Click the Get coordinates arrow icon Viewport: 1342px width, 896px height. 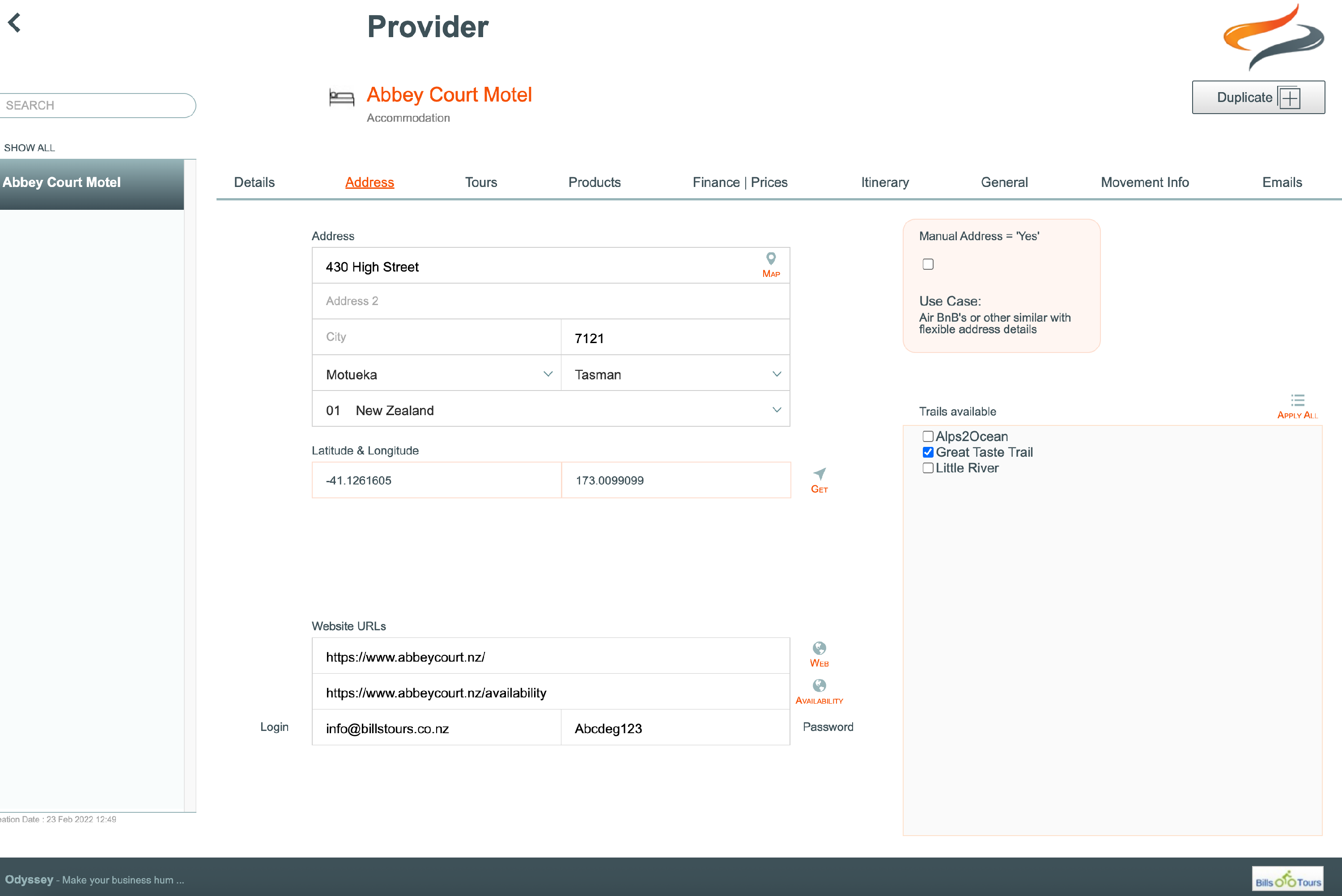[819, 474]
